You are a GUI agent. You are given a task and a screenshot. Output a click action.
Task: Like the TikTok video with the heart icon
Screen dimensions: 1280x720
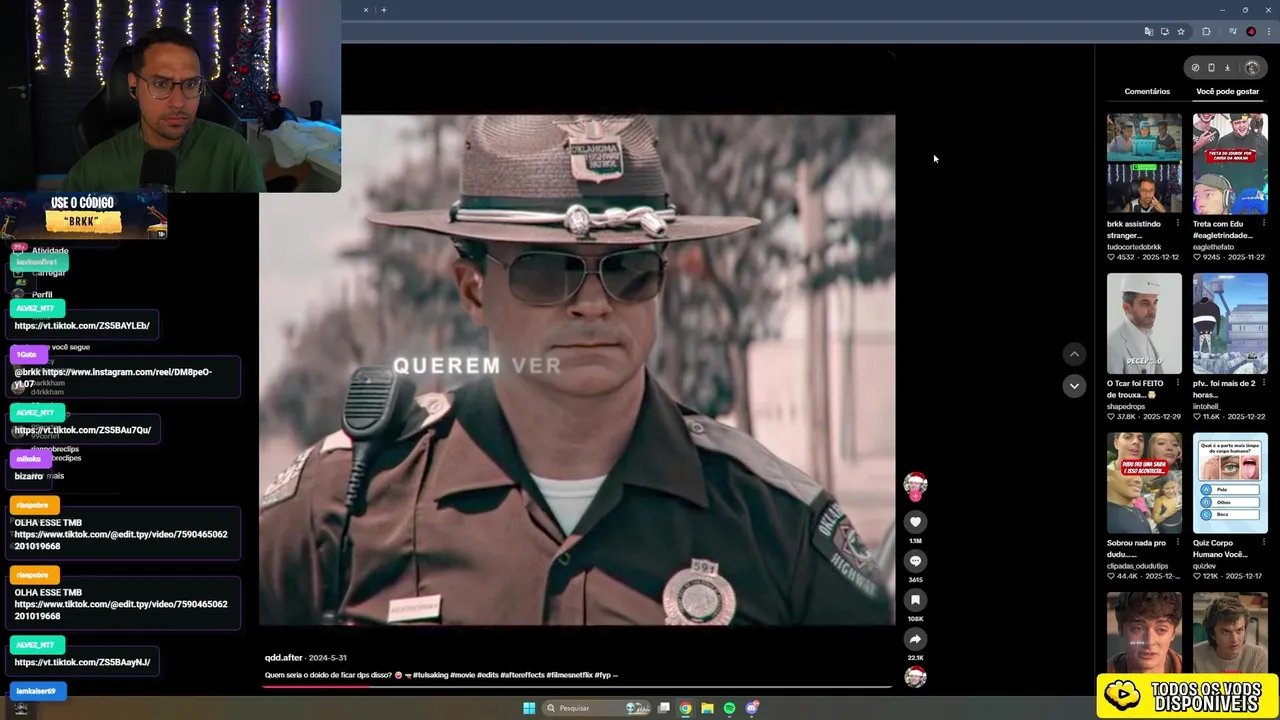click(915, 522)
